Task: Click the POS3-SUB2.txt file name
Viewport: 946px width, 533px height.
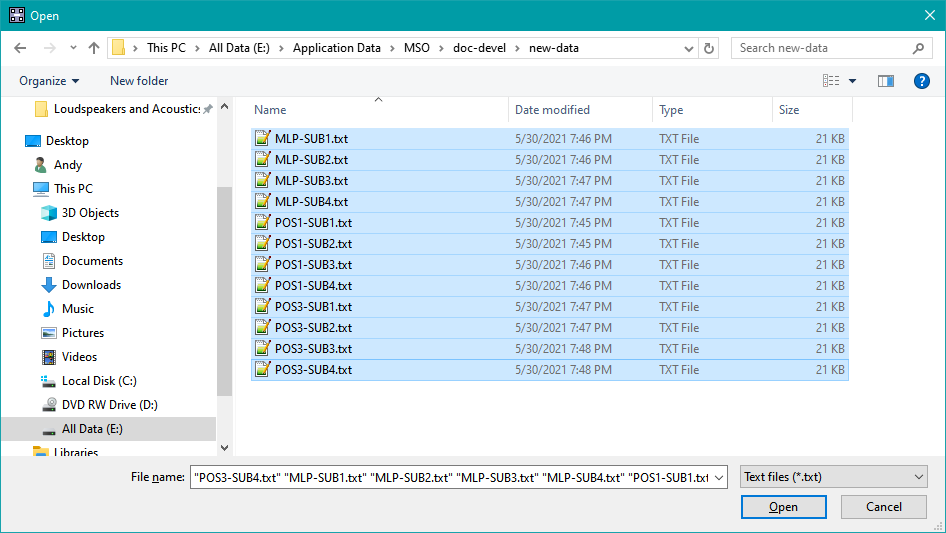Action: click(x=313, y=328)
